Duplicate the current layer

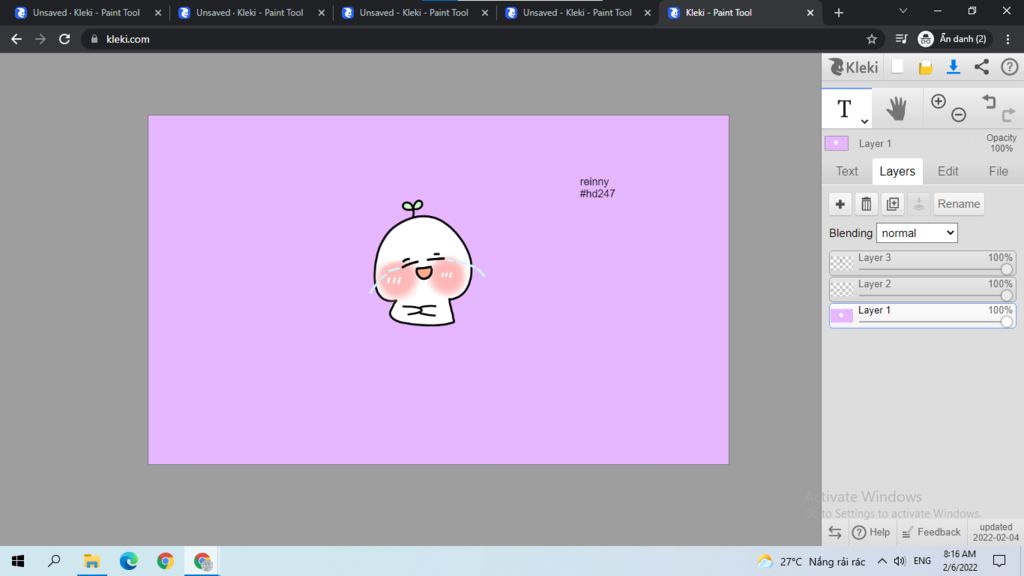892,204
